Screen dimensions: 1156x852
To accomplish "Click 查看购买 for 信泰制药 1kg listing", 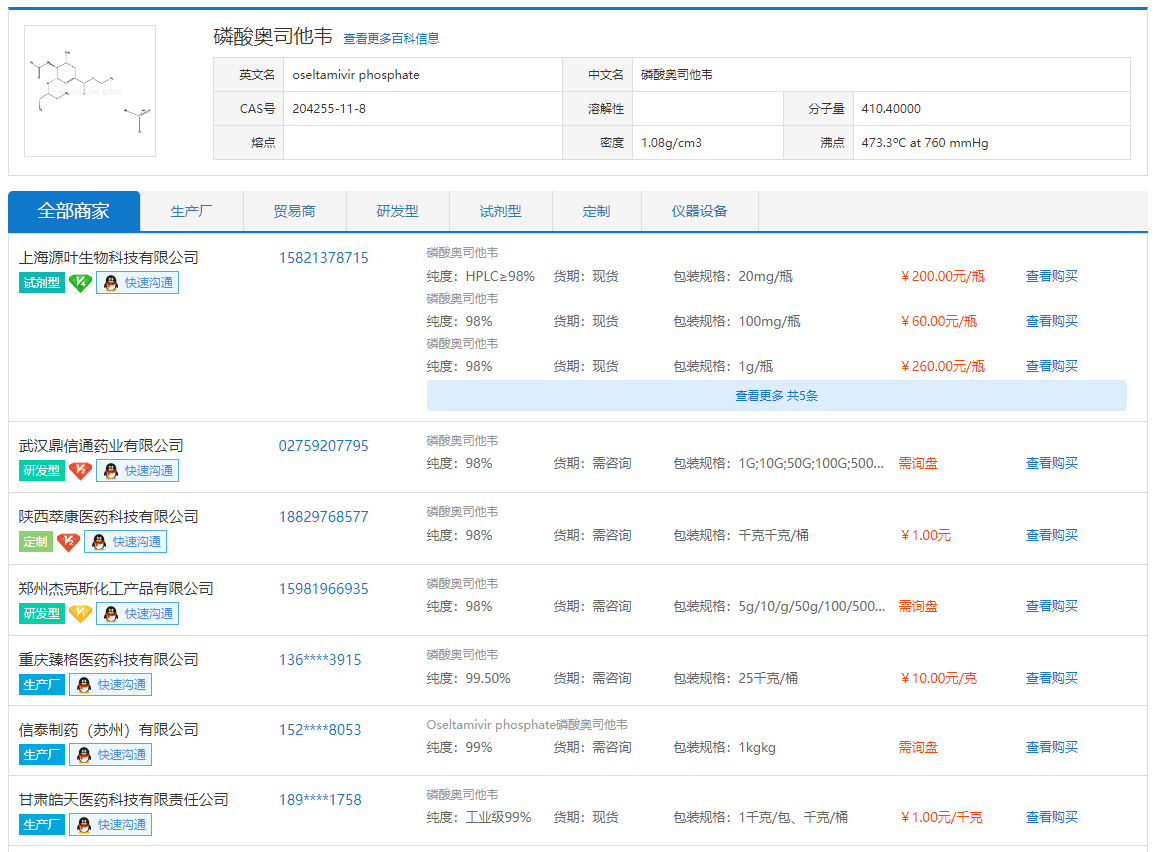I will tap(1051, 747).
